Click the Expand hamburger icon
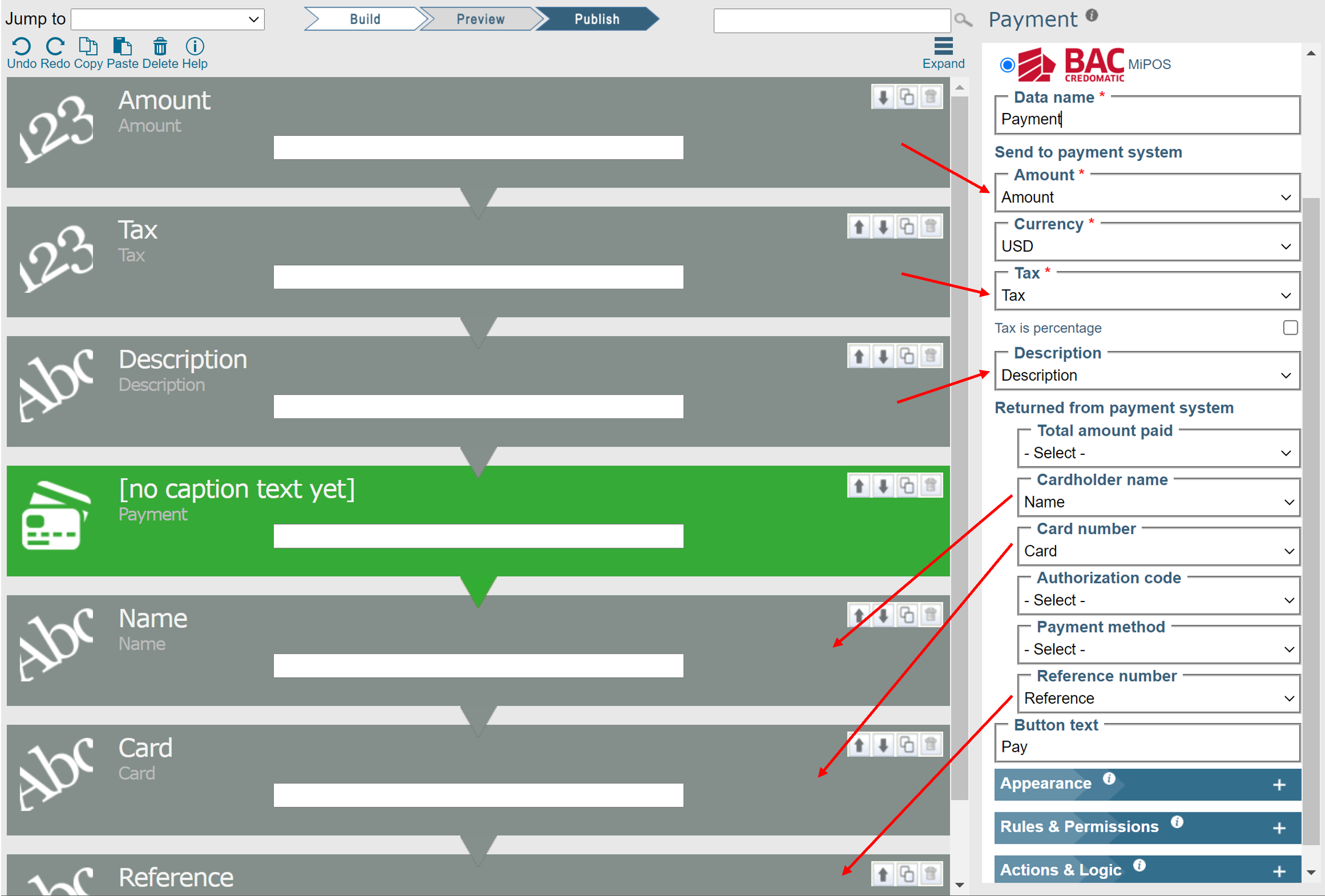1325x896 pixels. (943, 46)
